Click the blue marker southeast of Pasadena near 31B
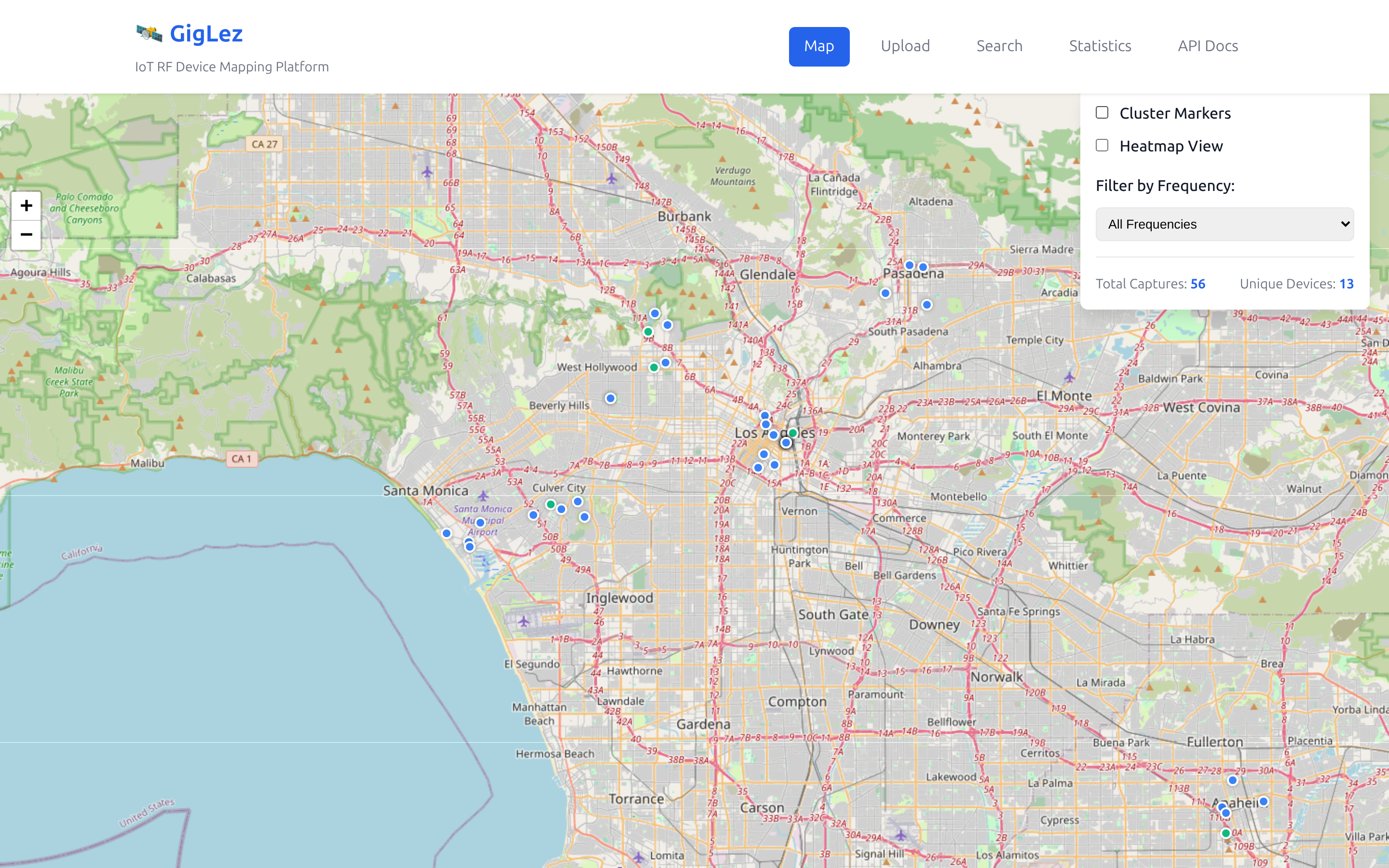The image size is (1389, 868). (927, 305)
